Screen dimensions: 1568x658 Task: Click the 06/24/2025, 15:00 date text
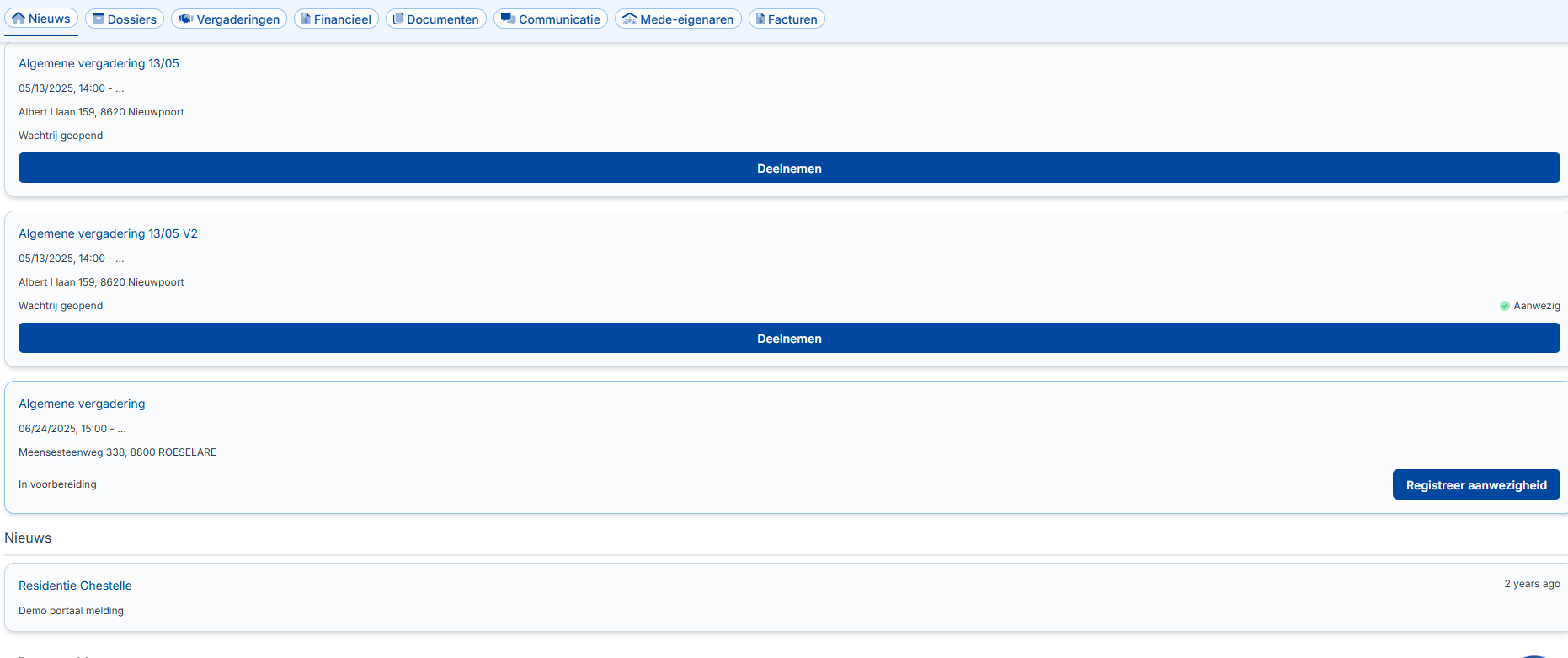point(72,429)
